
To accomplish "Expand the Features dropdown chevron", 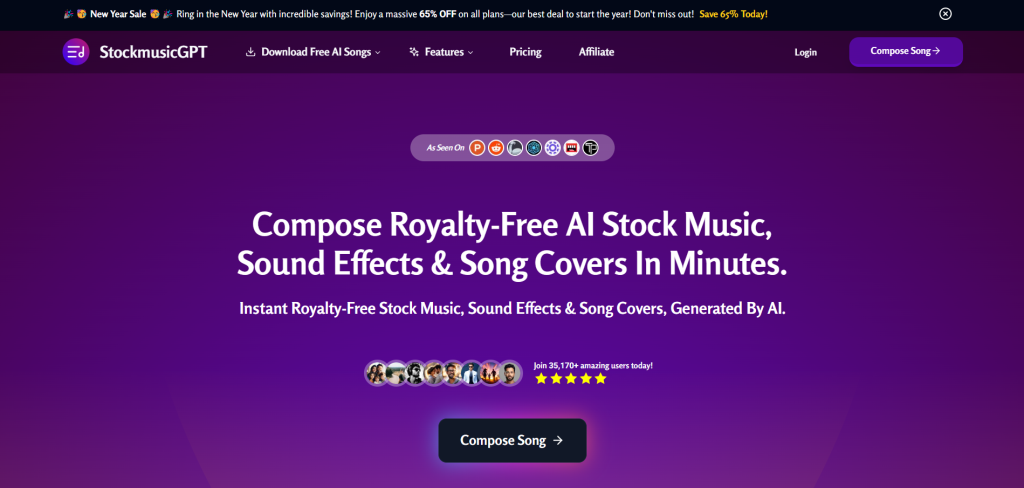I will click(470, 53).
